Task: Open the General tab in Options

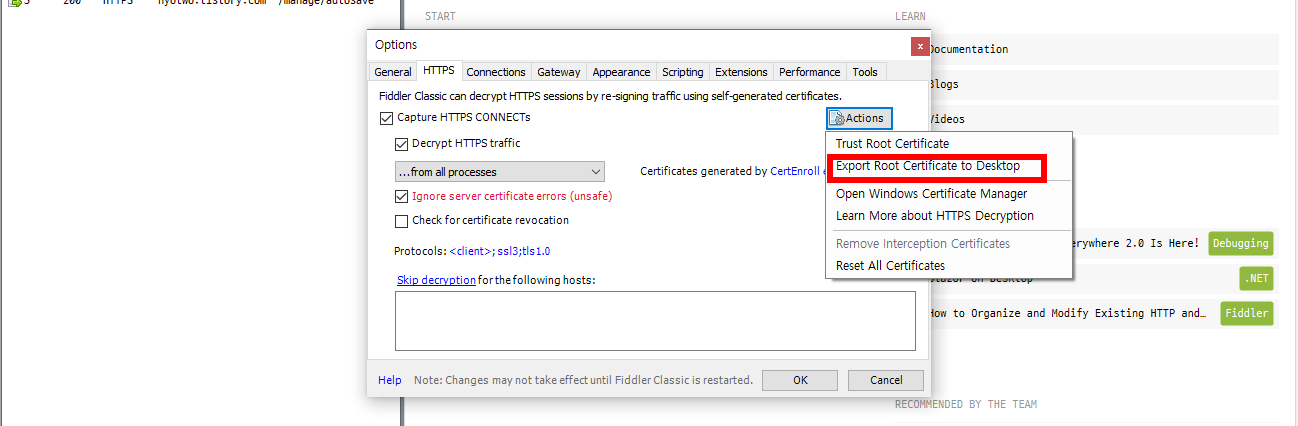Action: (x=392, y=72)
